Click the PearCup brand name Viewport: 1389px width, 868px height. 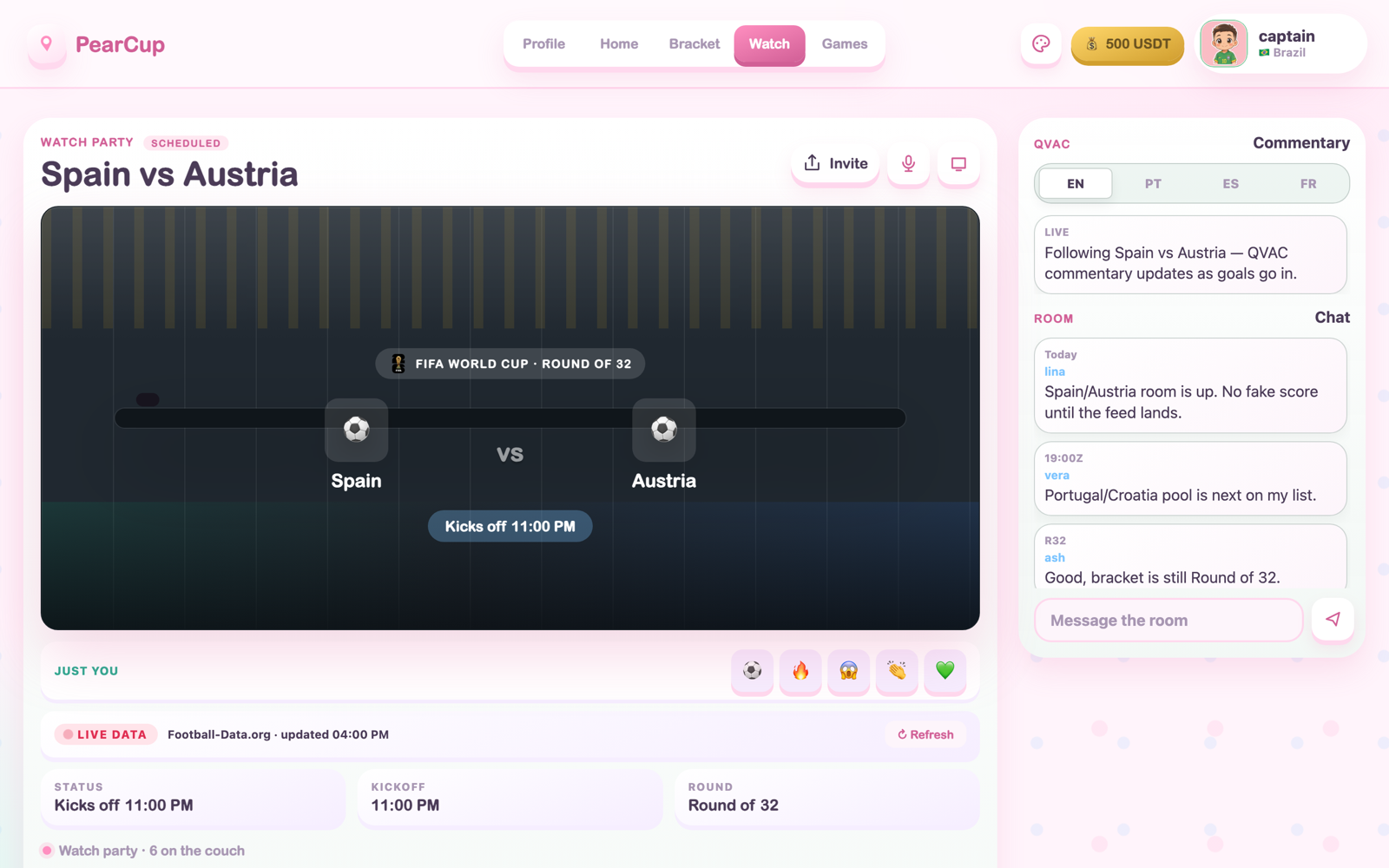point(120,44)
